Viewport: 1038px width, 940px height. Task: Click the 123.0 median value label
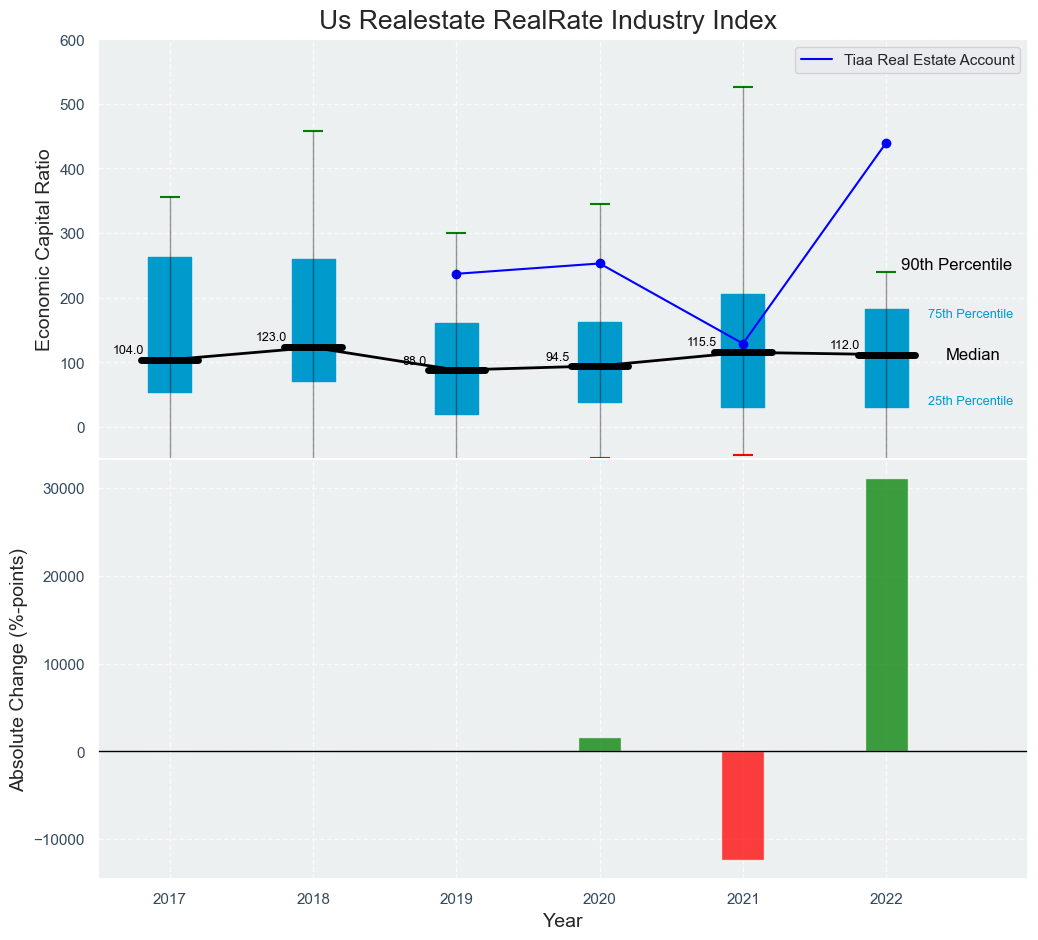click(271, 337)
